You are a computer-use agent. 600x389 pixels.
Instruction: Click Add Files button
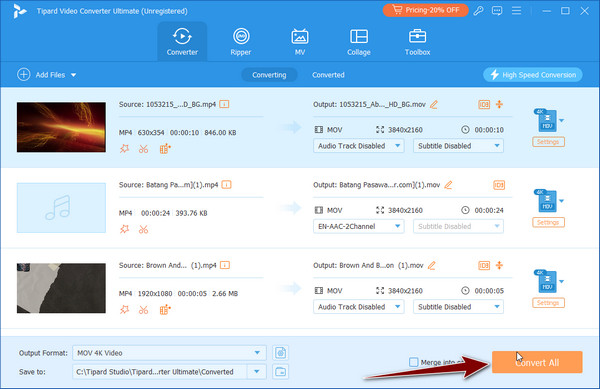(x=41, y=75)
